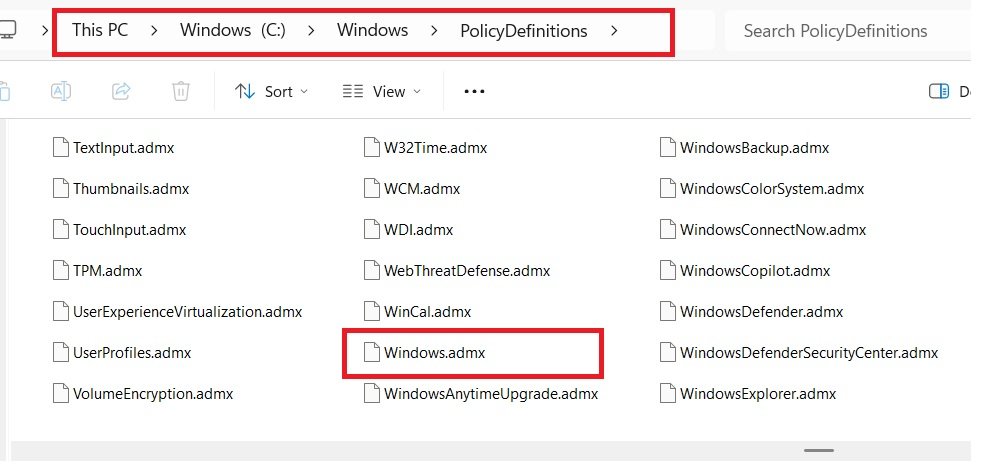The width and height of the screenshot is (982, 464).
Task: Open the three-dot See more menu
Action: (474, 91)
